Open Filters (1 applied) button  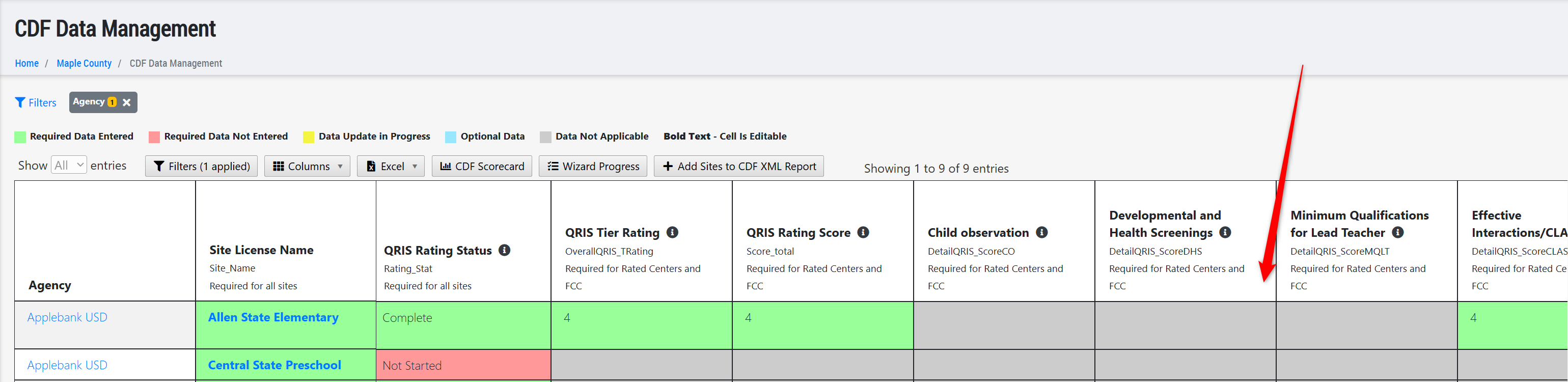click(x=202, y=167)
